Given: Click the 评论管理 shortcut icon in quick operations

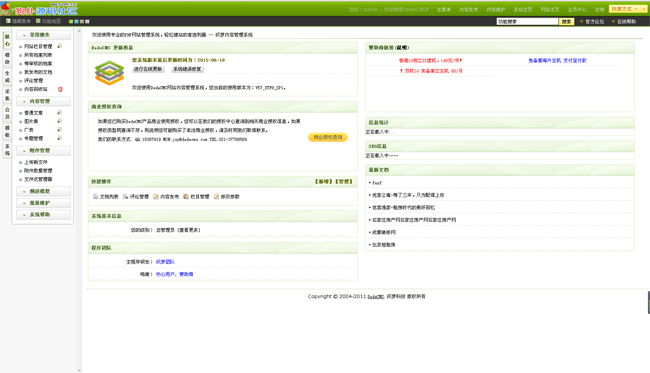Looking at the screenshot, I should tap(125, 196).
